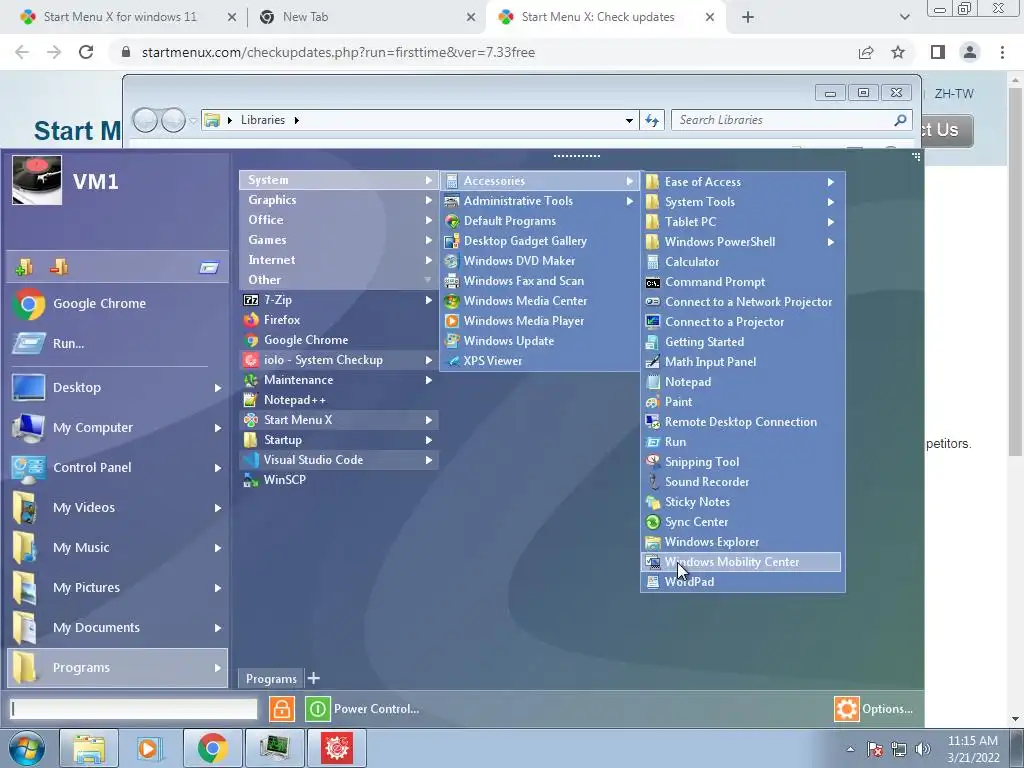This screenshot has height=768, width=1024.
Task: Open My Documents folder entry
Action: tap(118, 628)
